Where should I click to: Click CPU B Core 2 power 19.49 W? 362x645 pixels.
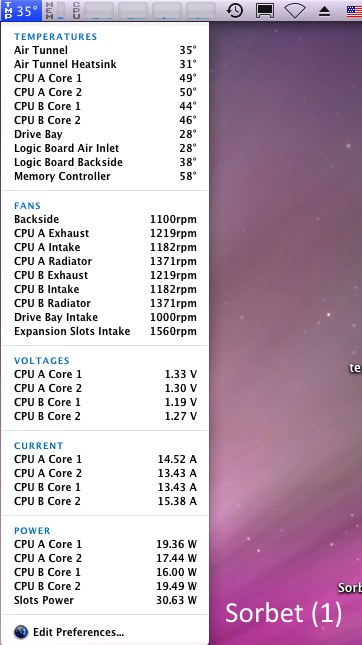105,586
